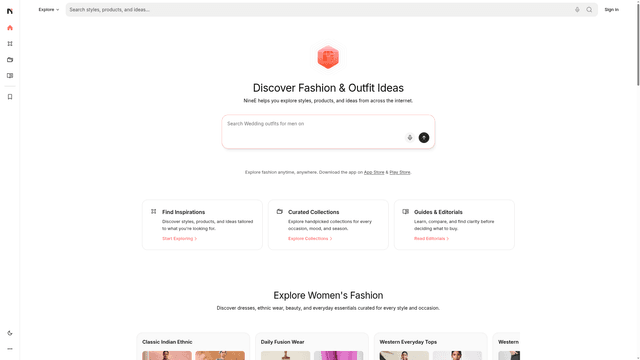Open the Home icon in sidebar
The width and height of the screenshot is (640, 360).
pos(10,28)
